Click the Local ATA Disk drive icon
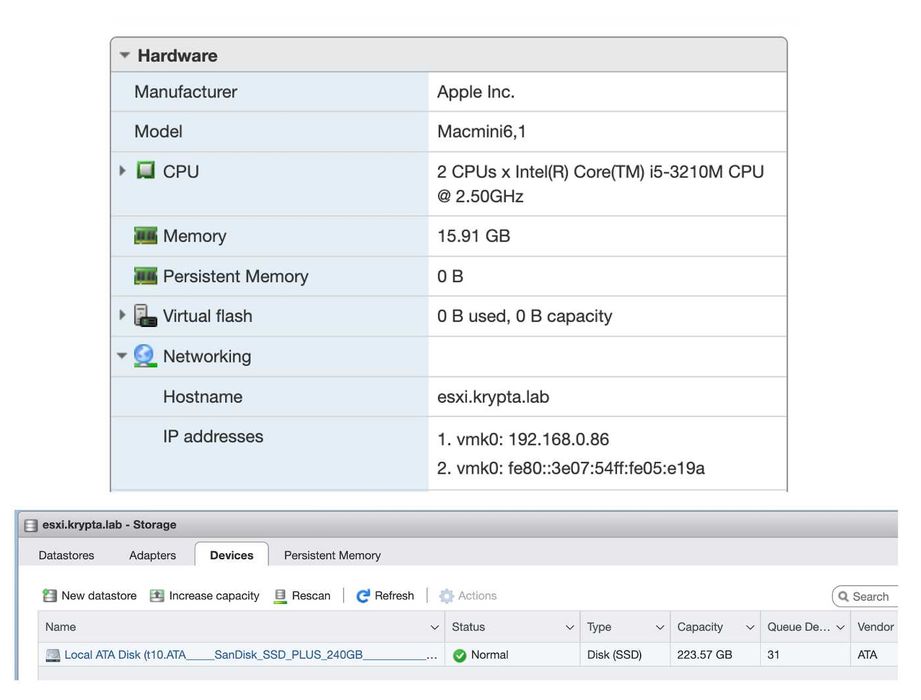Image resolution: width=921 pixels, height=700 pixels. [53, 655]
